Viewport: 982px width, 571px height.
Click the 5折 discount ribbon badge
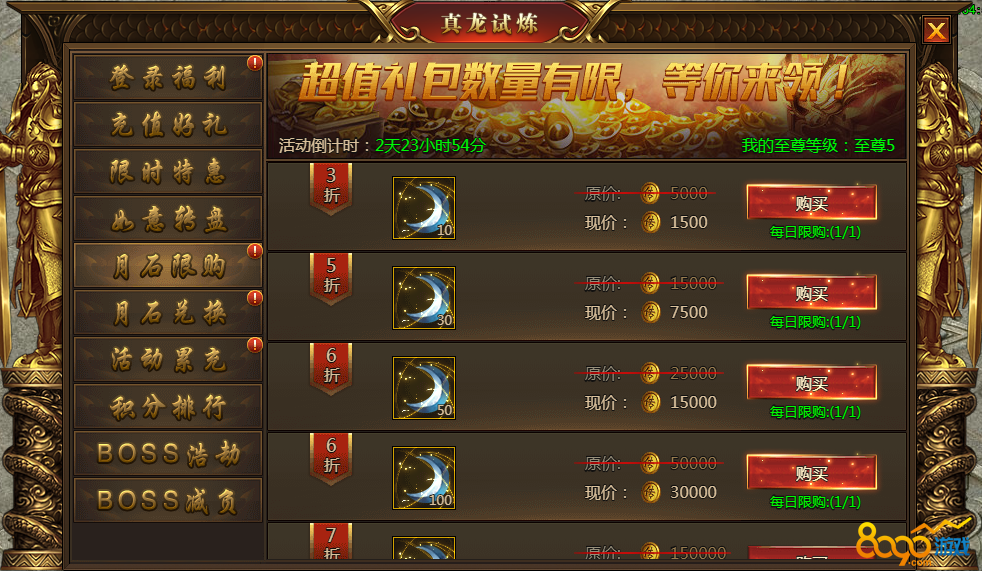click(331, 279)
